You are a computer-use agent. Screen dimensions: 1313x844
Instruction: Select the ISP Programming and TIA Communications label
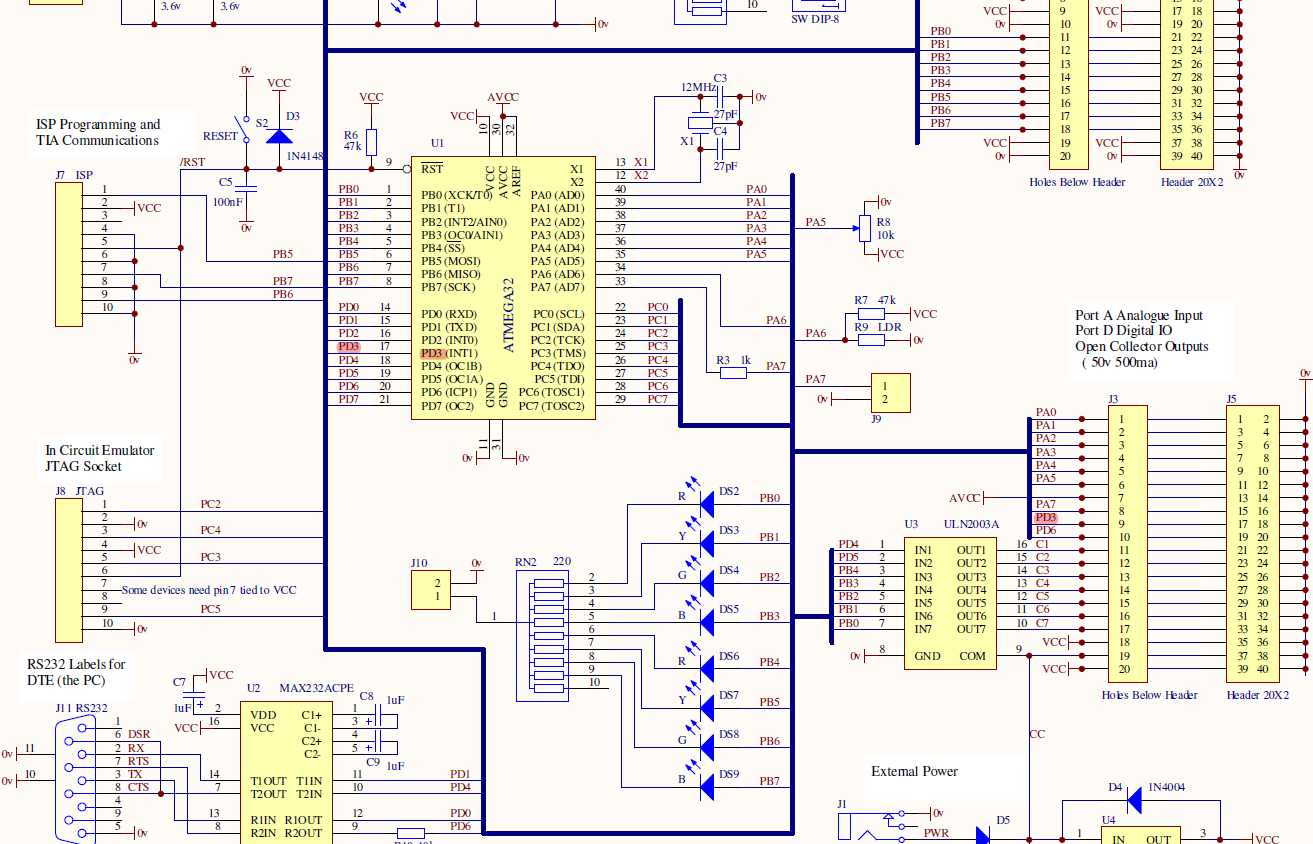tap(95, 131)
